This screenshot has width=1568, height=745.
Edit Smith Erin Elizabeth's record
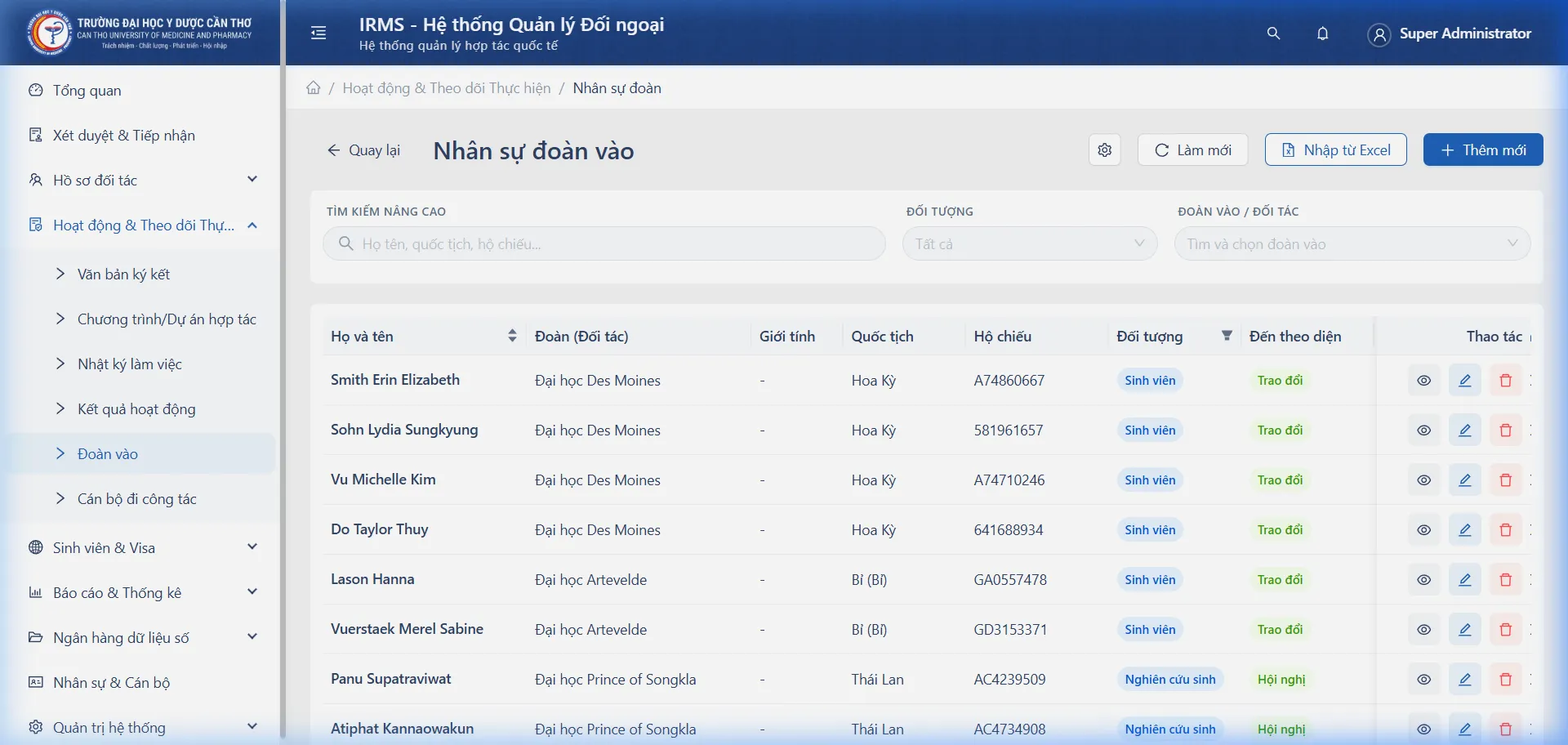click(x=1464, y=381)
